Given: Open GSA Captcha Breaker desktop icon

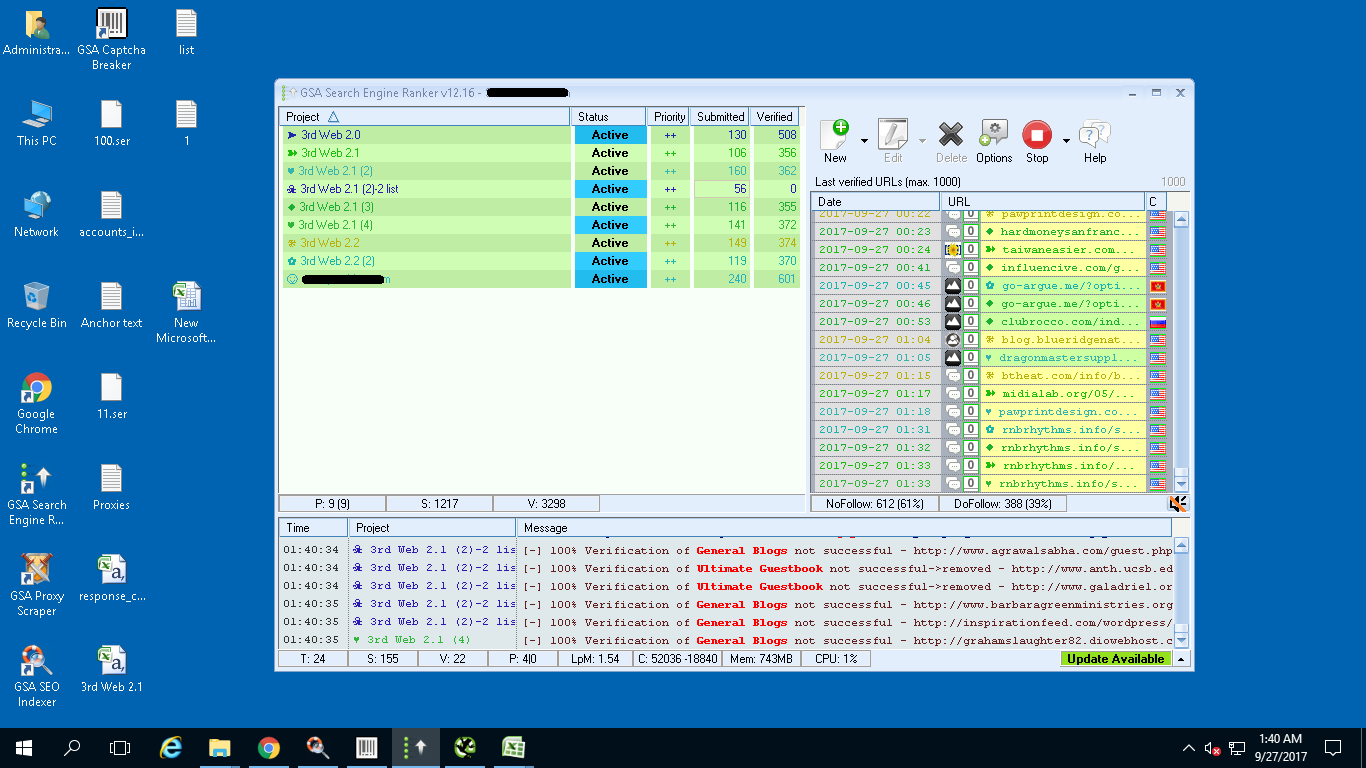Looking at the screenshot, I should [x=111, y=40].
